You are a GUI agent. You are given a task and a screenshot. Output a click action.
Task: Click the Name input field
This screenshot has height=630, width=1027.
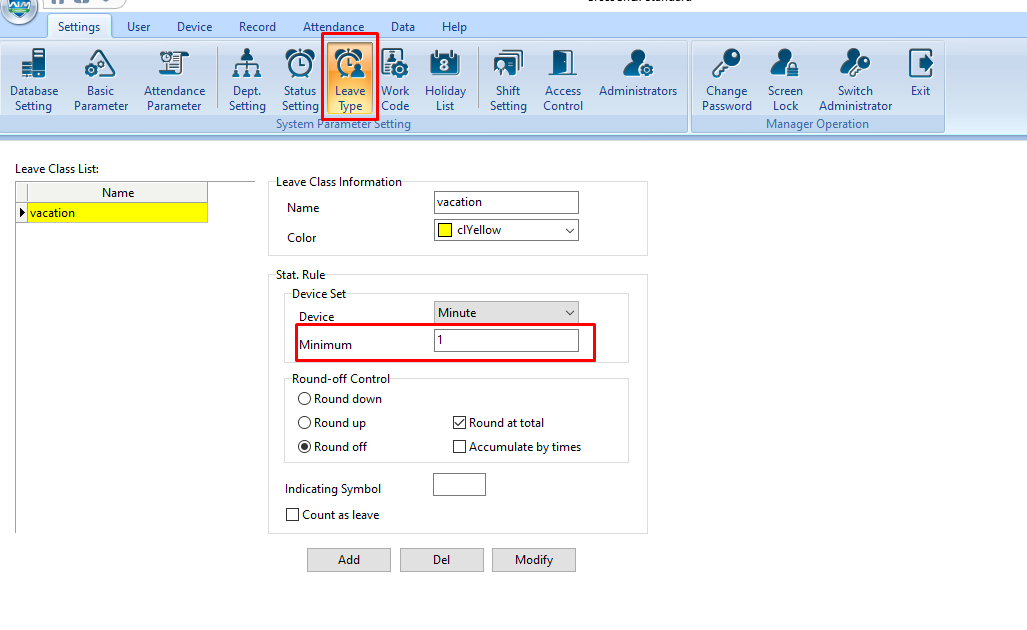[x=506, y=202]
